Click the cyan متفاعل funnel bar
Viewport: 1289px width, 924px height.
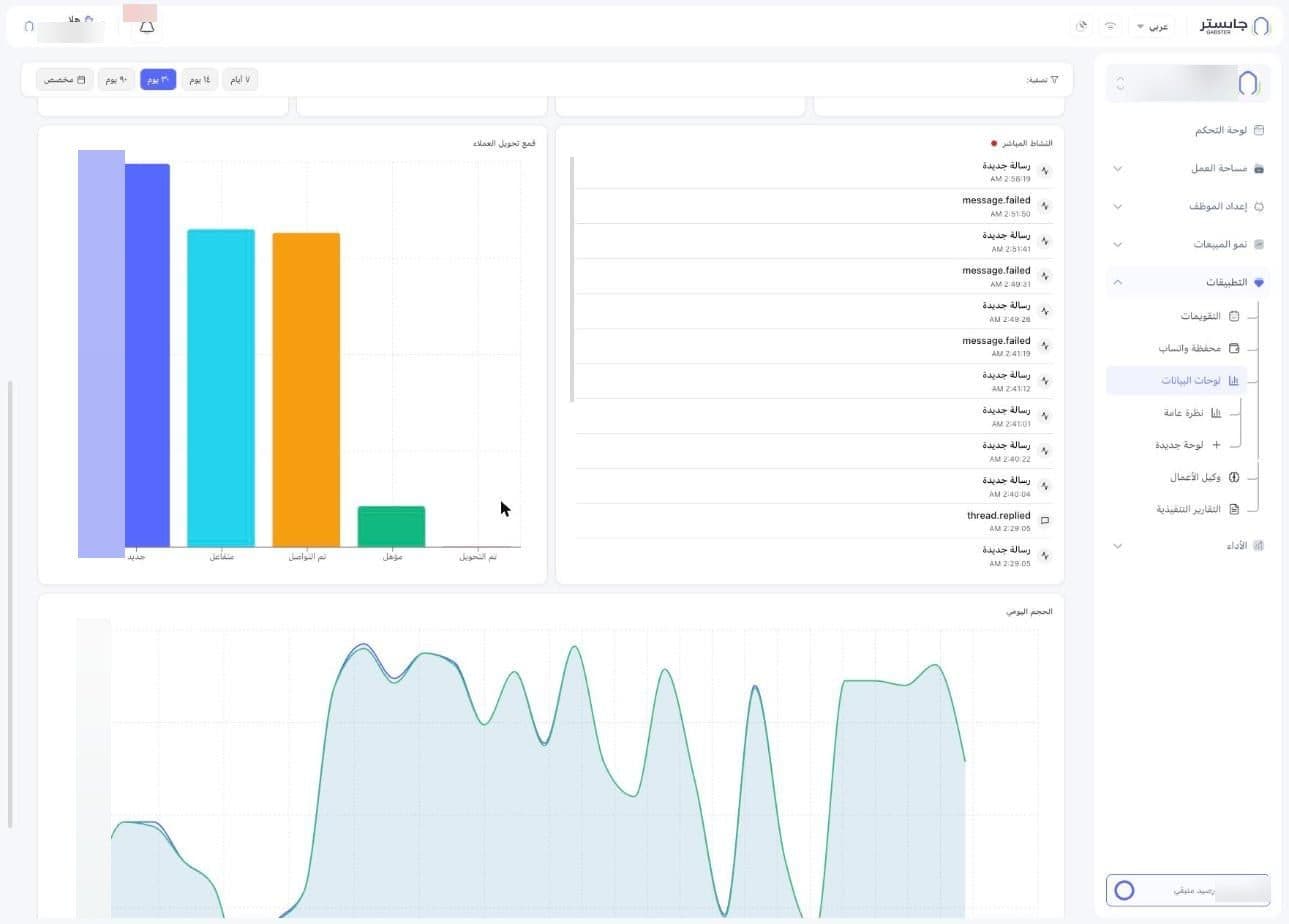point(221,388)
